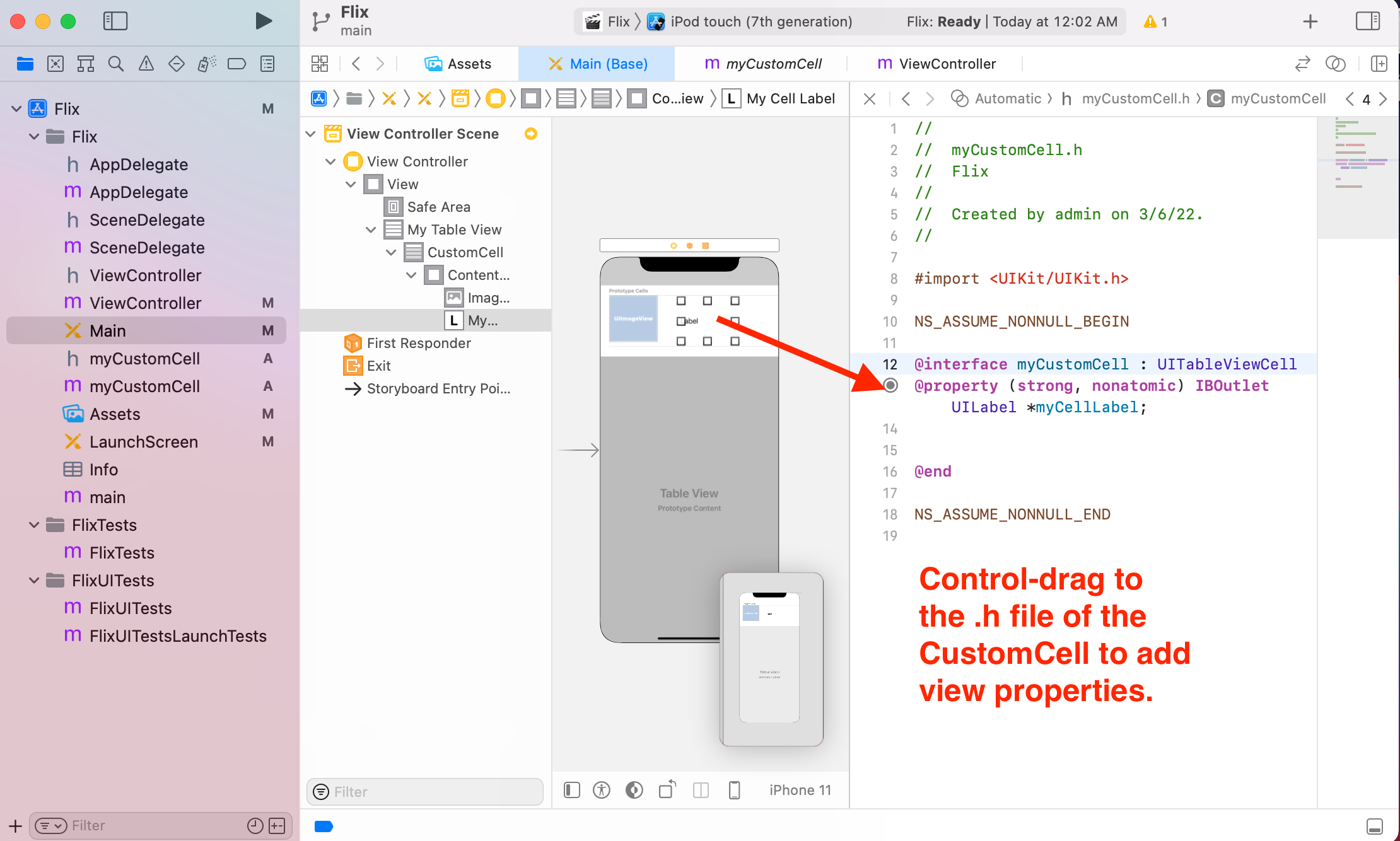Choose the Flix scheme

[607, 21]
